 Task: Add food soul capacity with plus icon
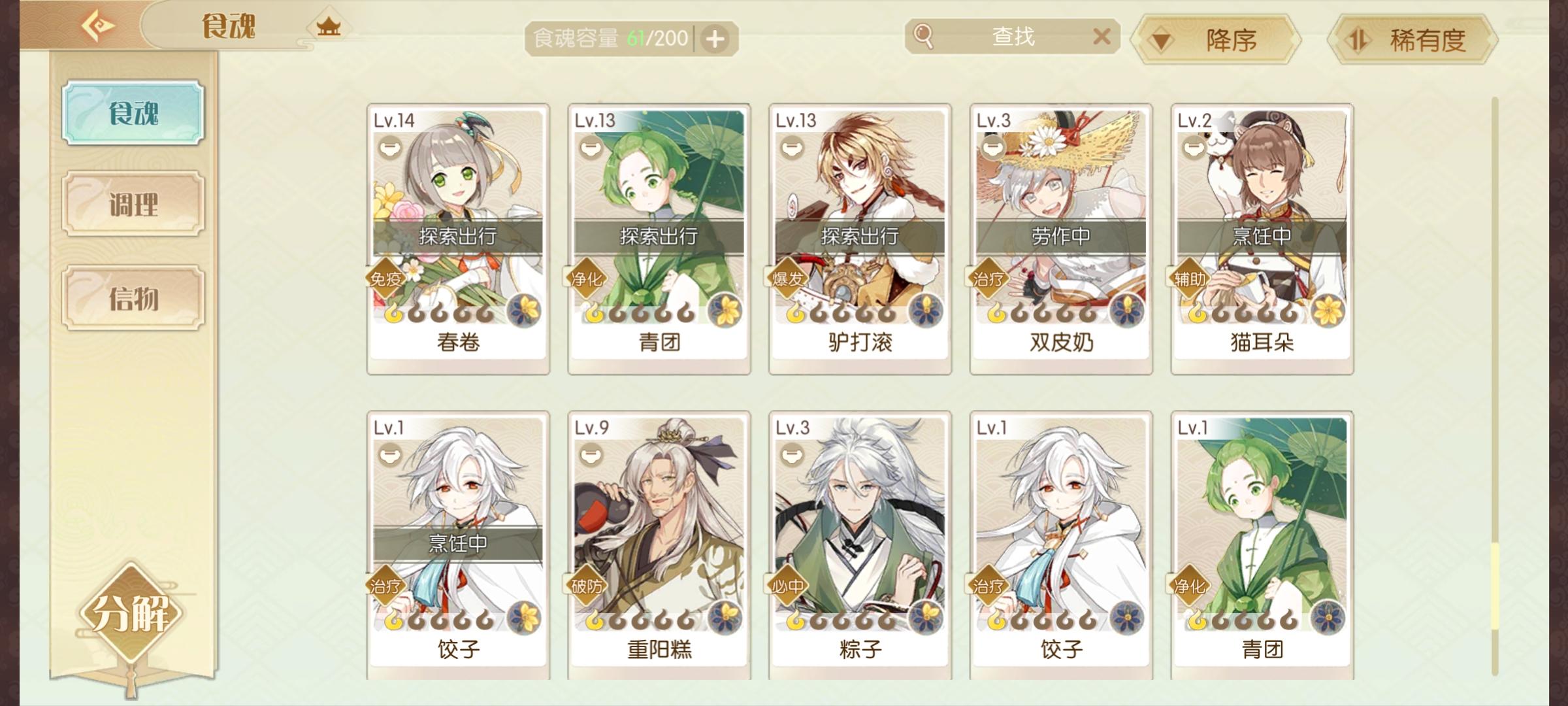tap(715, 39)
